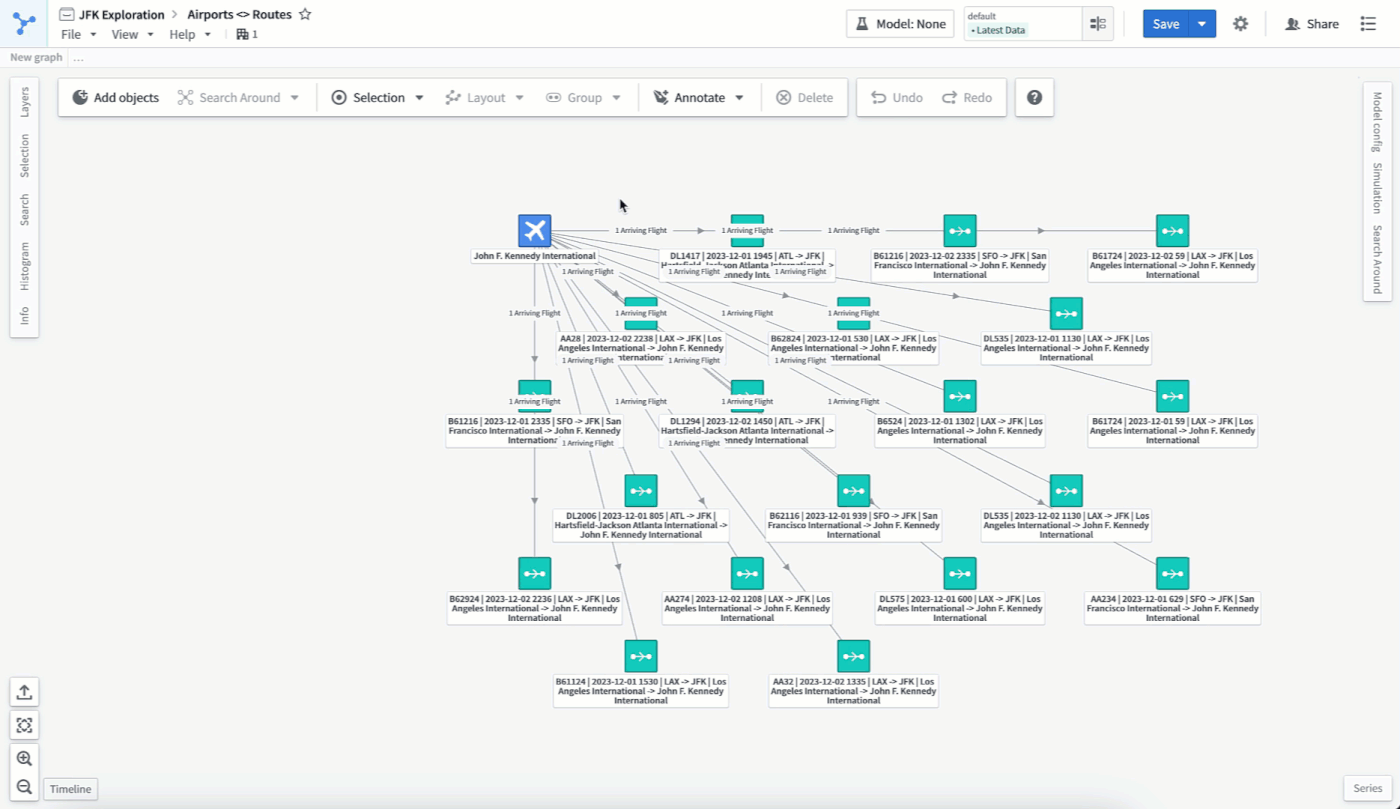Open the Series panel

[x=1367, y=788]
